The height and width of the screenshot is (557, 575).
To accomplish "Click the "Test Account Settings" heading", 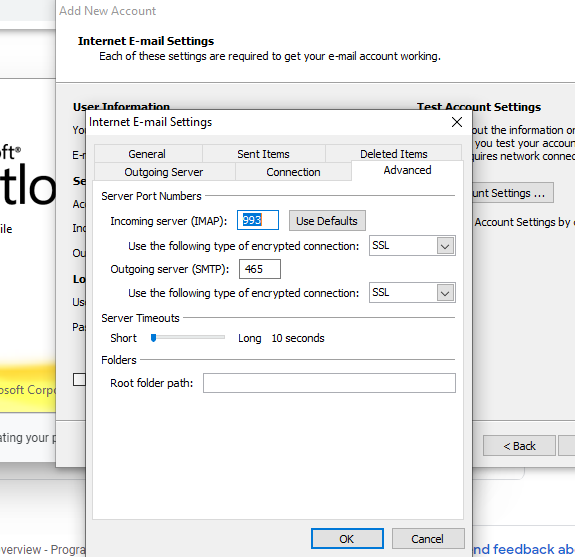I will (x=479, y=107).
